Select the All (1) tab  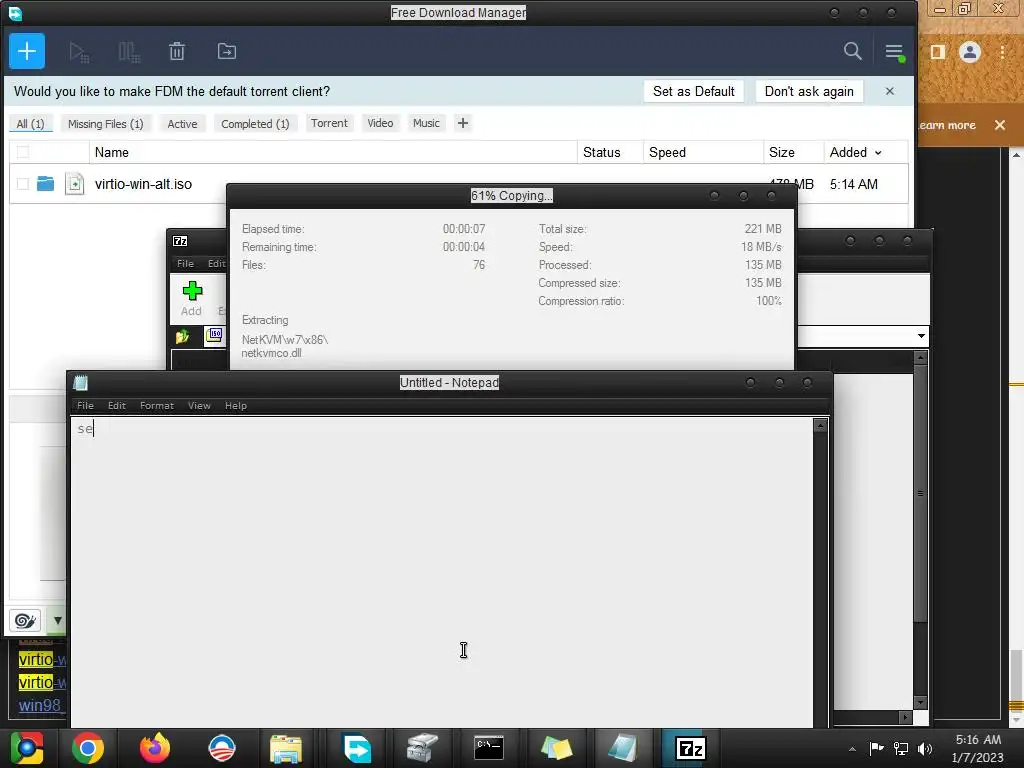[x=31, y=123]
